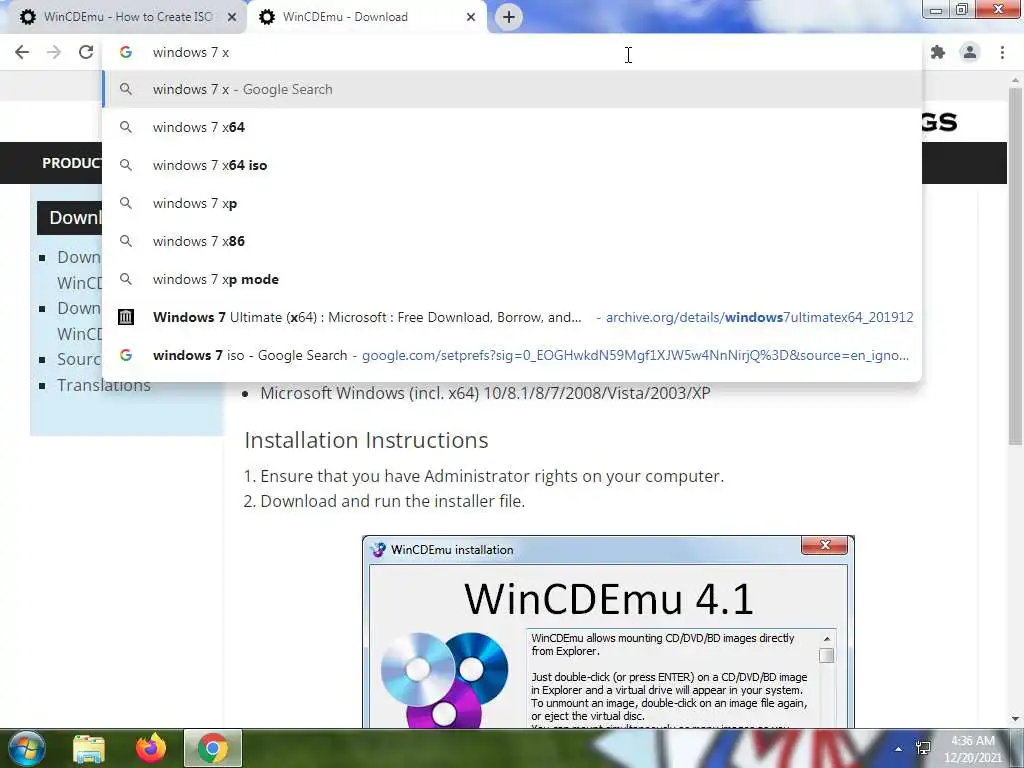The image size is (1024, 768).
Task: Go back using the browser back arrow
Action: tap(22, 52)
